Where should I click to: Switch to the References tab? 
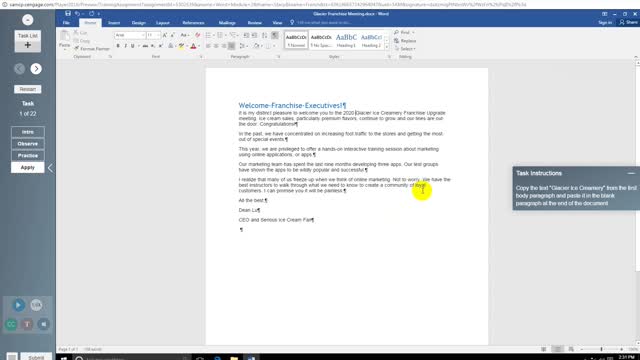coord(193,23)
